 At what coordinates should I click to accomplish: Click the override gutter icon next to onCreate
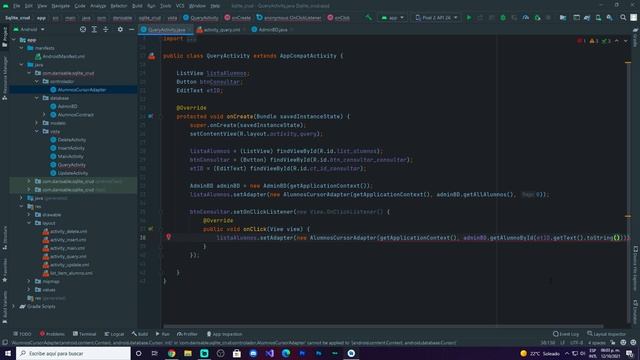pyautogui.click(x=151, y=116)
